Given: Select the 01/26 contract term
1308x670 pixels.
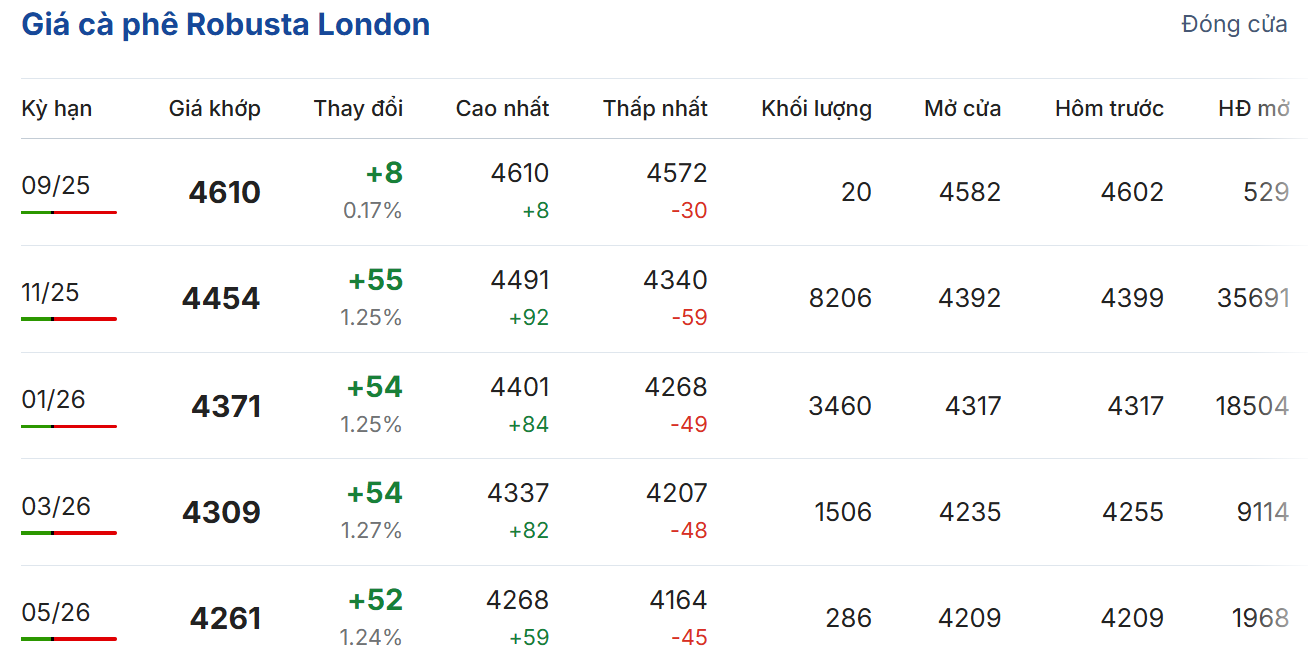Looking at the screenshot, I should 54,399.
